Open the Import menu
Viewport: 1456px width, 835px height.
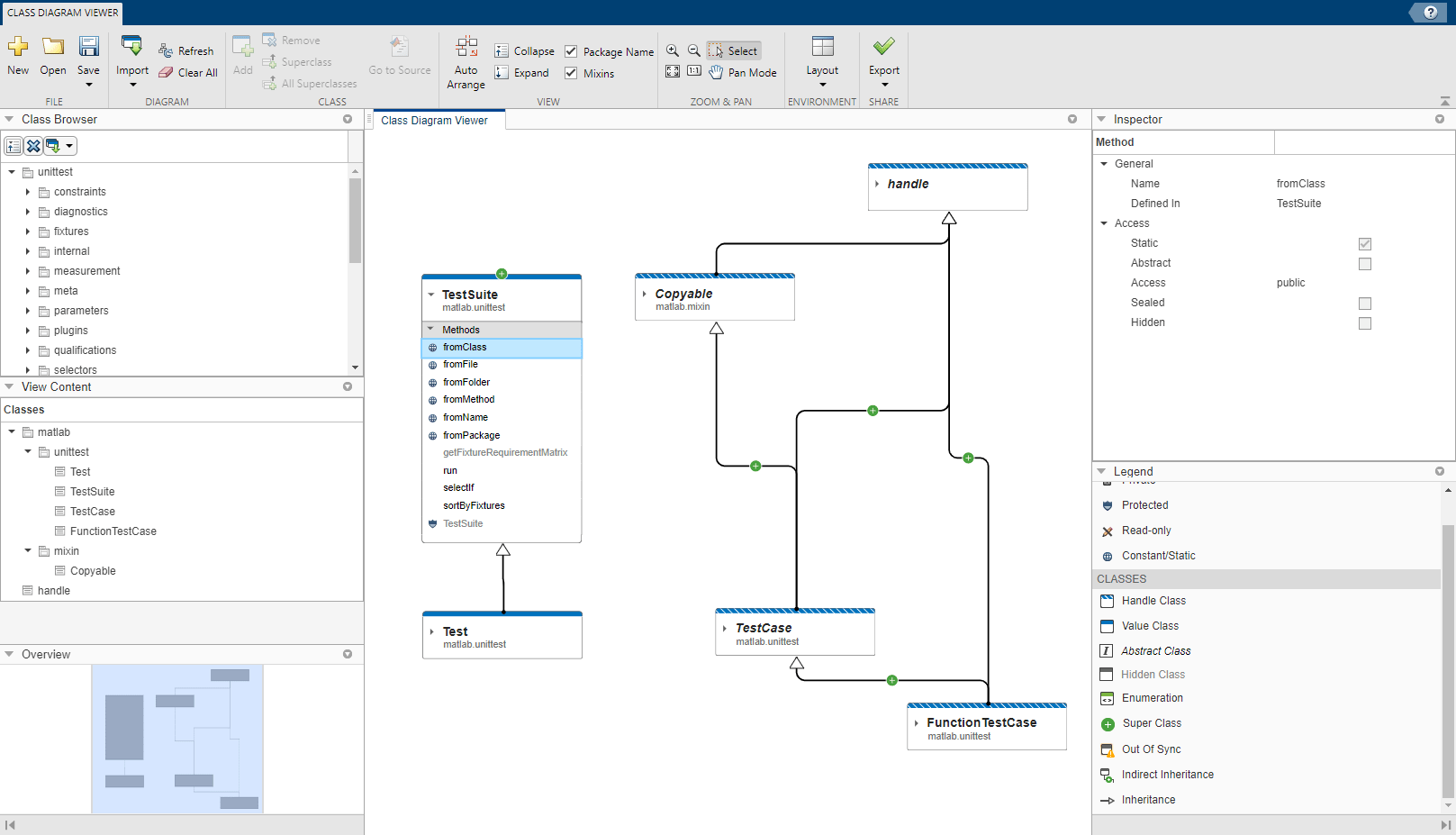point(131,83)
